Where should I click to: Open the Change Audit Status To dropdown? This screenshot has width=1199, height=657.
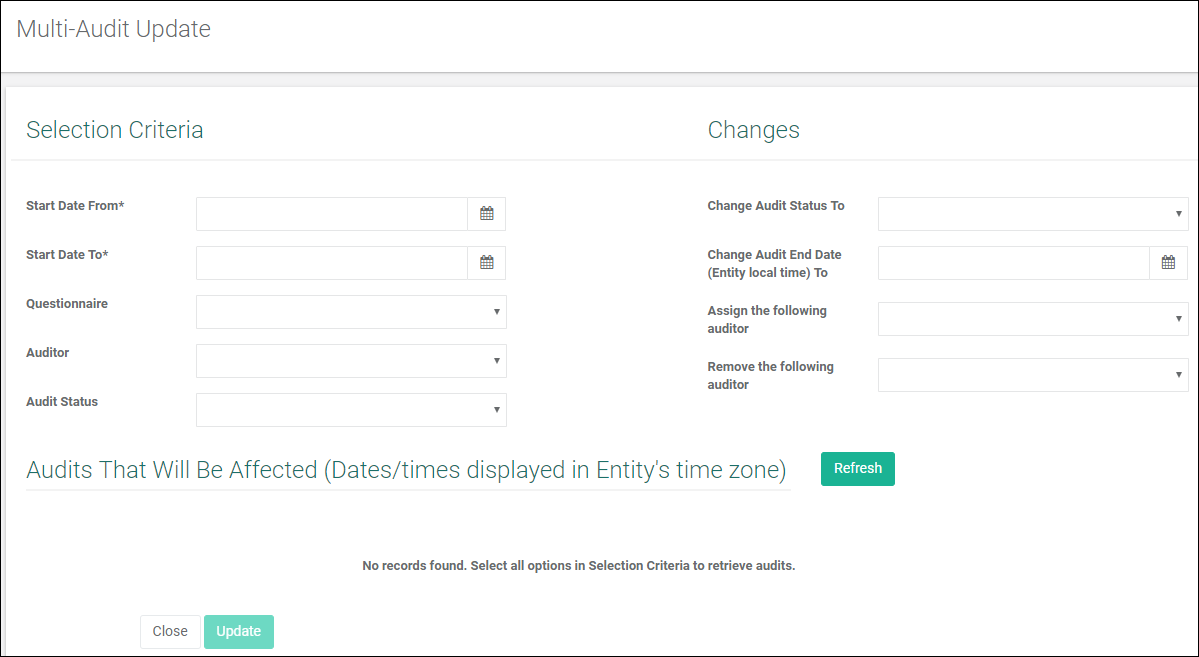click(1177, 213)
